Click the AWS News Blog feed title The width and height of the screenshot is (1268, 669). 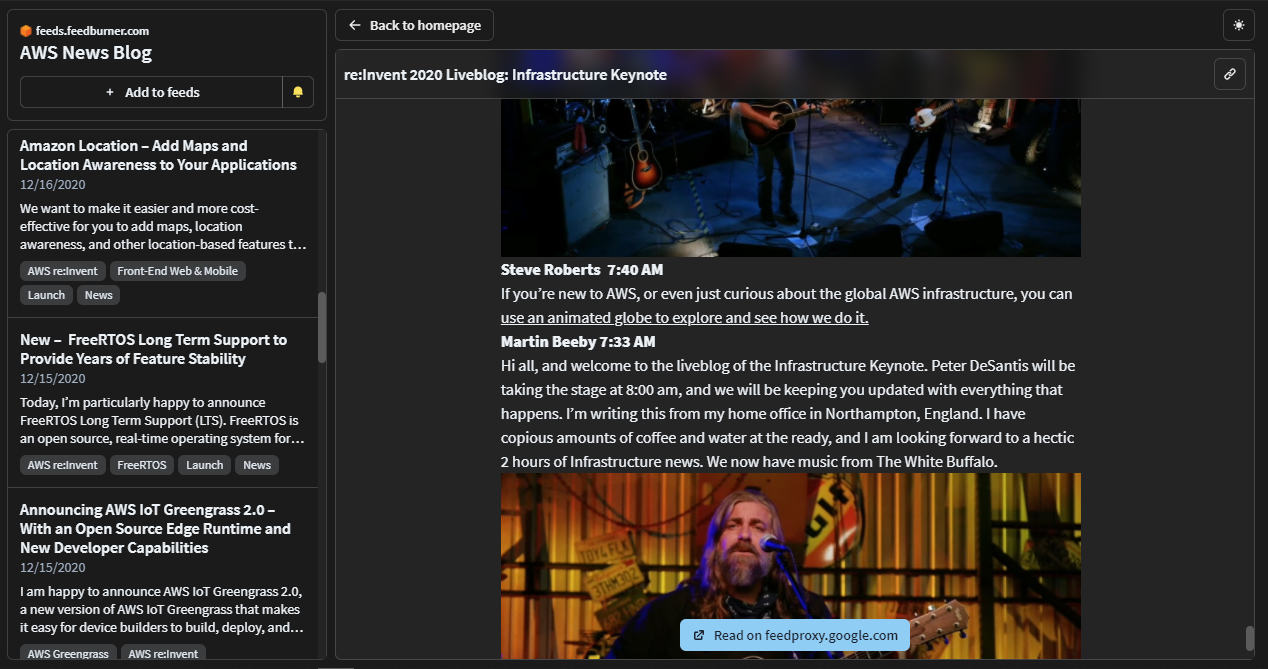pyautogui.click(x=86, y=53)
